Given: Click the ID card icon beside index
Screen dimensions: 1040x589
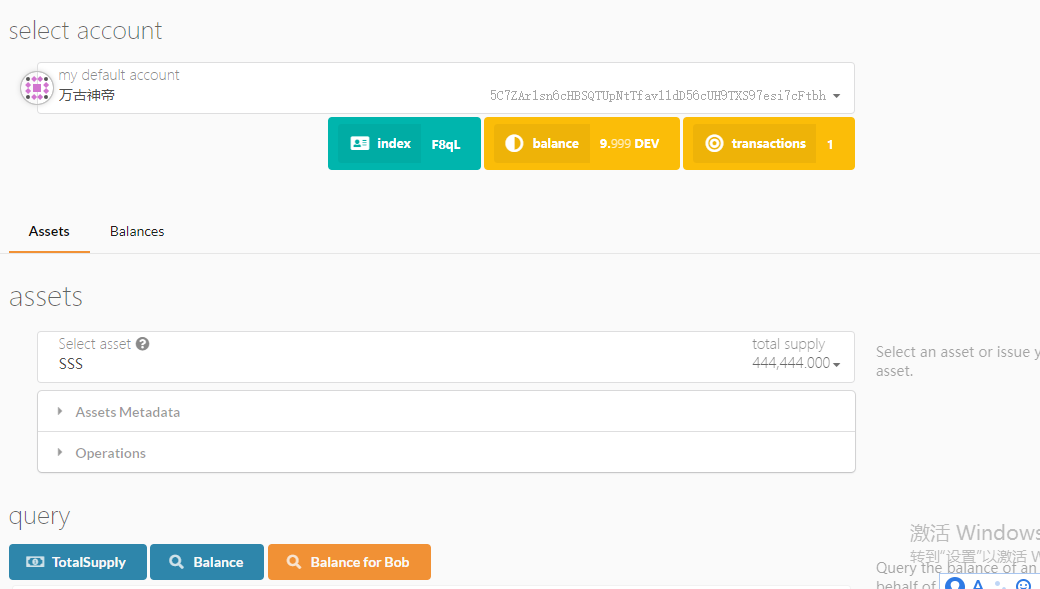Looking at the screenshot, I should 360,144.
